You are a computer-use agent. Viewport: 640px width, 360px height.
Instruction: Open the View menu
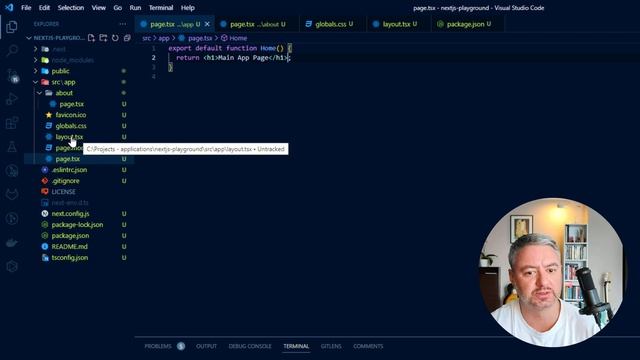[x=98, y=8]
